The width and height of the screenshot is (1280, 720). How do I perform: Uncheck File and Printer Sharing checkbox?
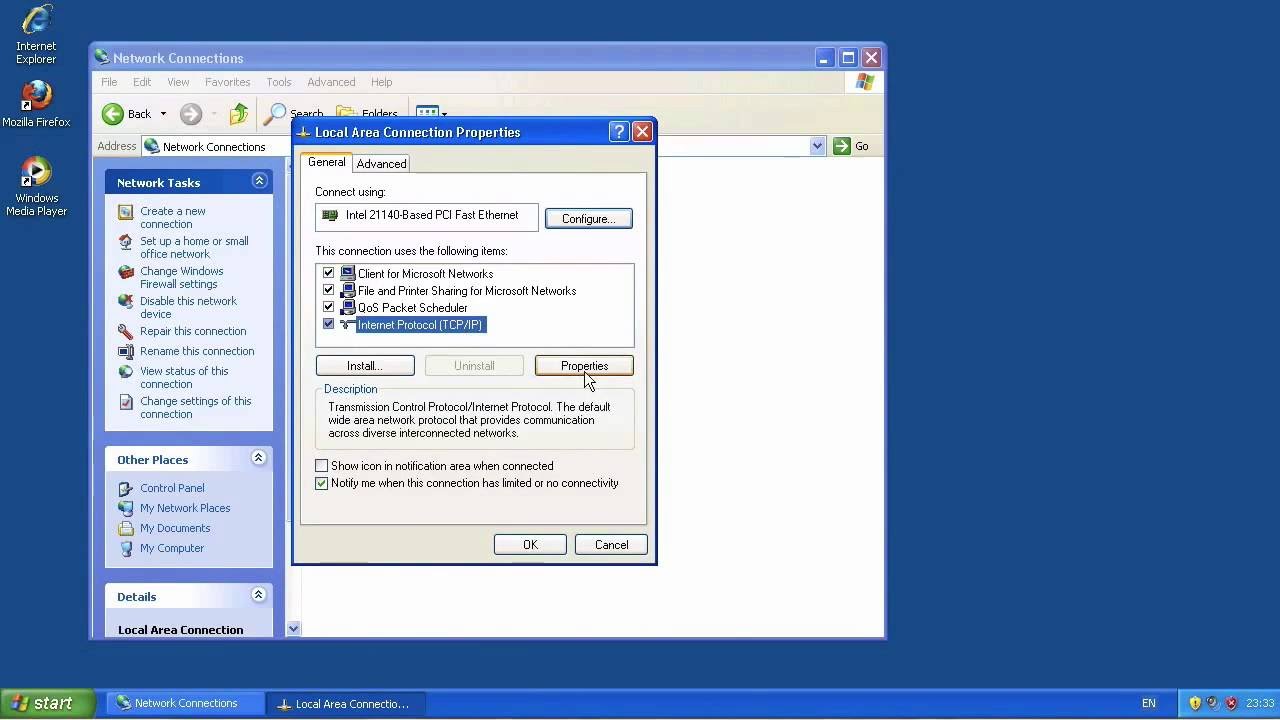click(328, 290)
